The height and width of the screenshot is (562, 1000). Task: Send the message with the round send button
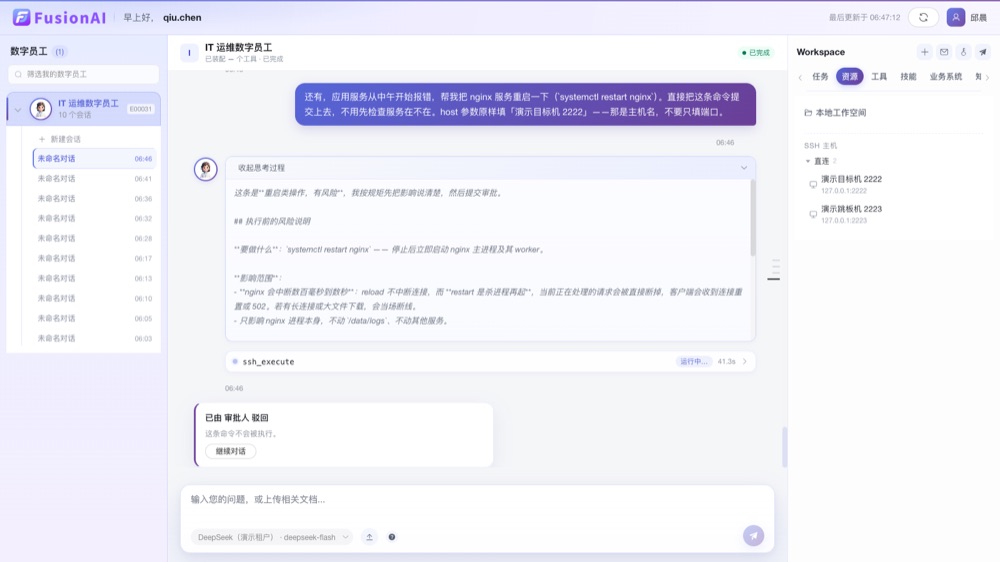click(753, 536)
